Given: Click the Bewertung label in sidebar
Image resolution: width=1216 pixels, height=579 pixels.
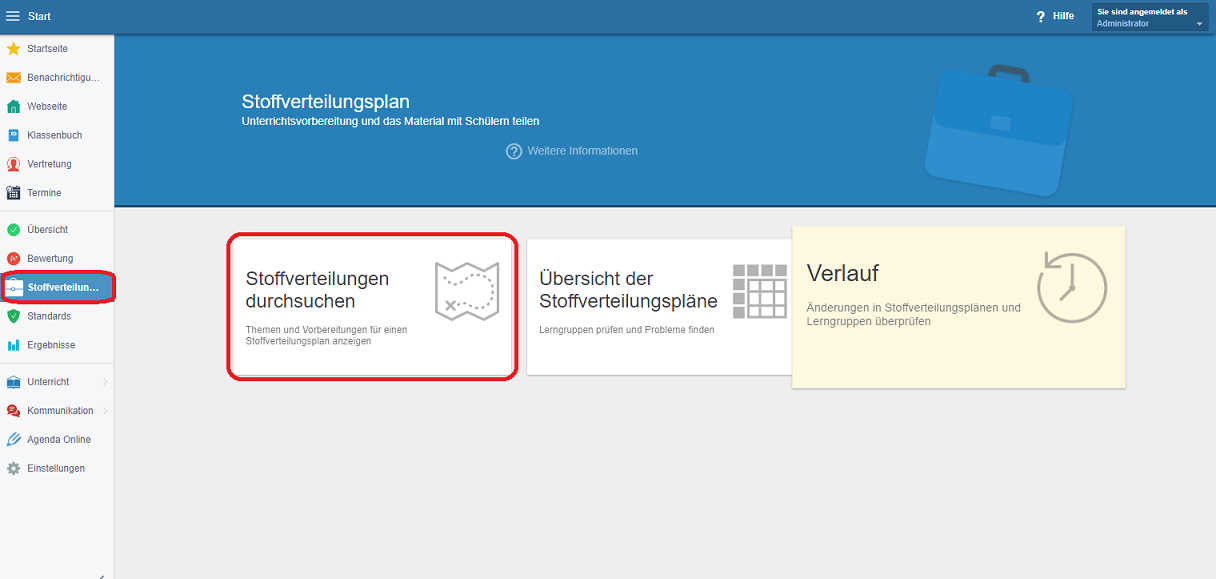Looking at the screenshot, I should [x=50, y=259].
